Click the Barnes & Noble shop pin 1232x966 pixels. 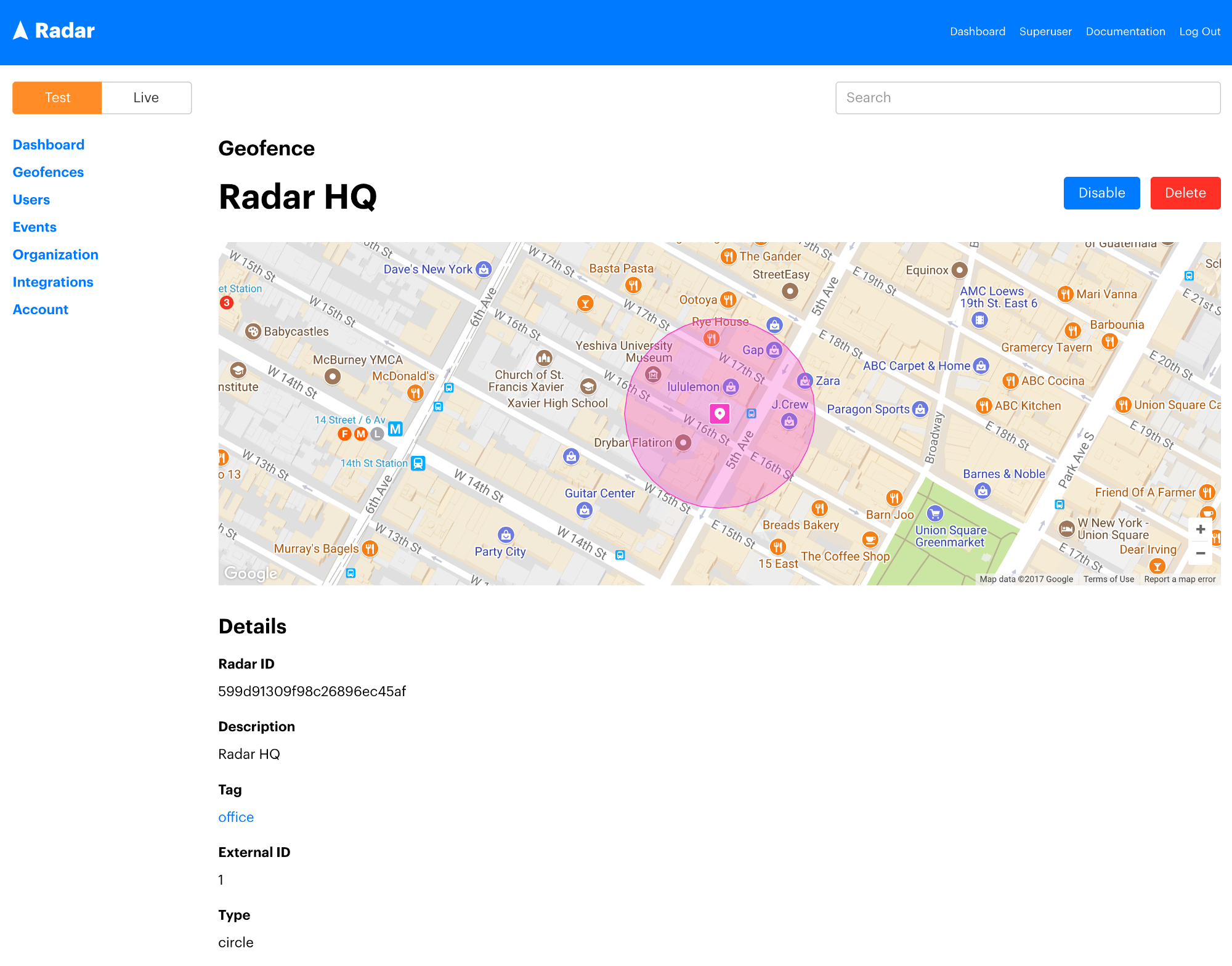pyautogui.click(x=983, y=490)
